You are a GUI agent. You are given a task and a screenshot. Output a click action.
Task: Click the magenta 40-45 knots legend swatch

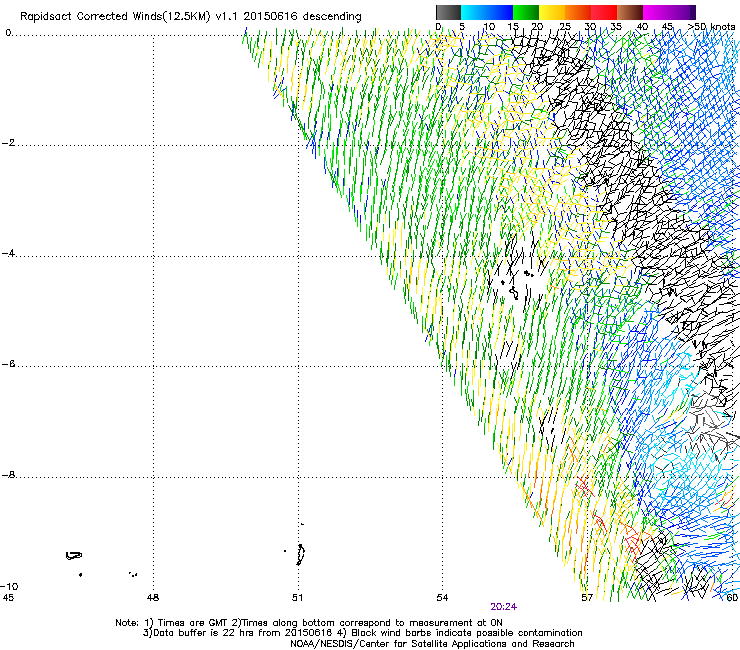656,12
